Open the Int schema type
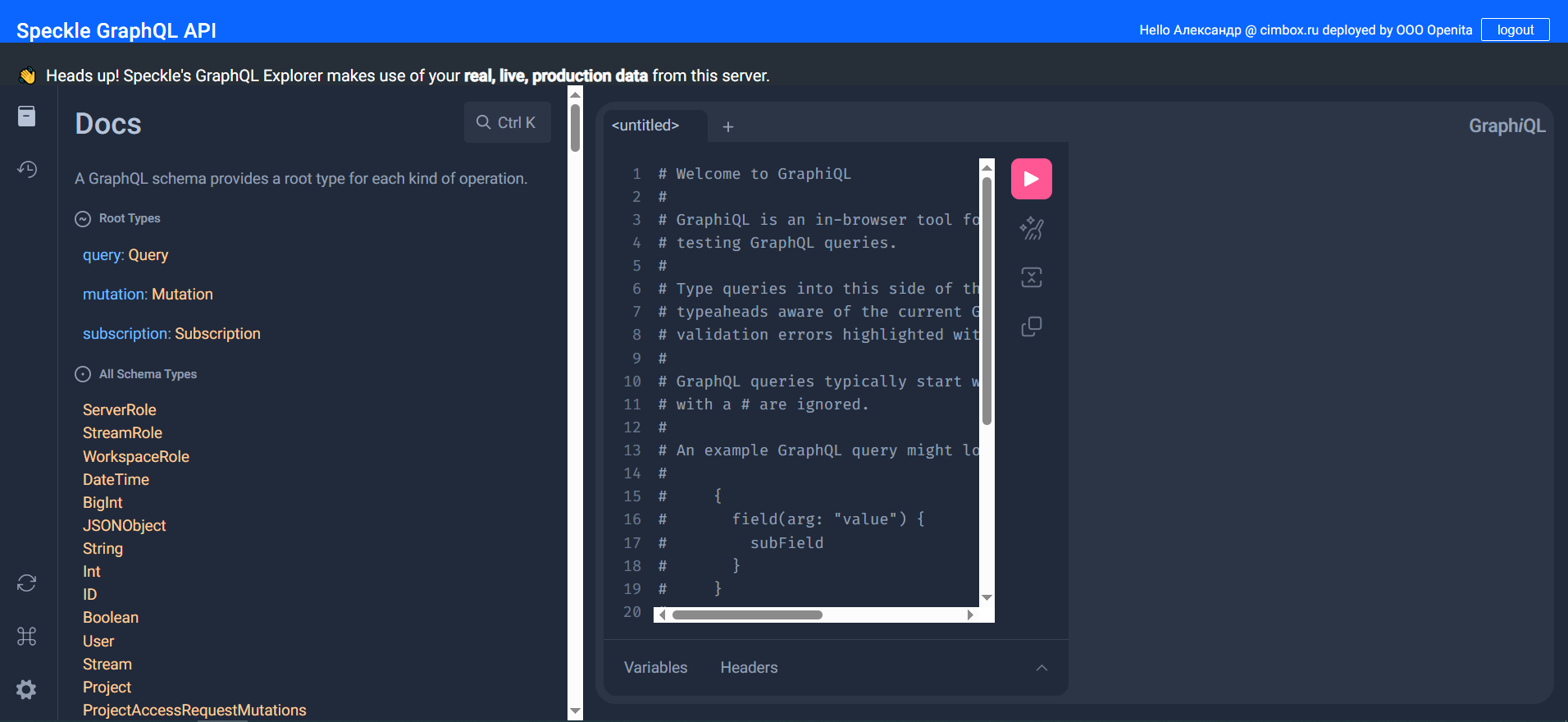Image resolution: width=1568 pixels, height=722 pixels. [x=91, y=571]
